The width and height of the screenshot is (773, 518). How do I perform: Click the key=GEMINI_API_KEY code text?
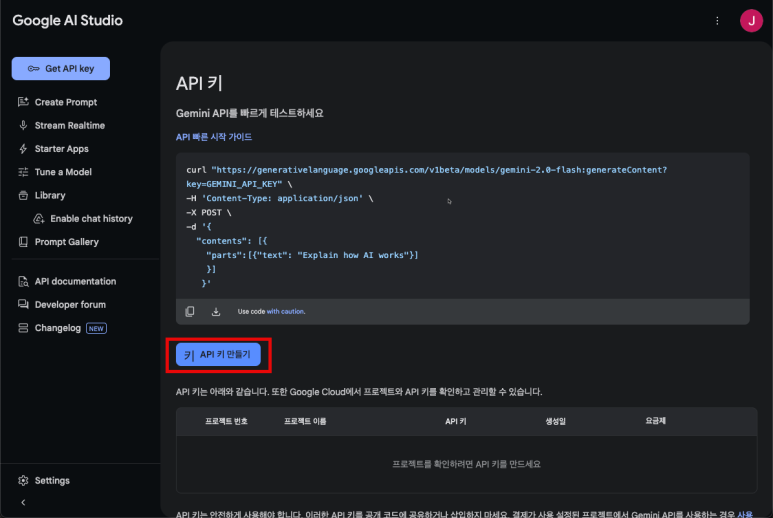(234, 184)
